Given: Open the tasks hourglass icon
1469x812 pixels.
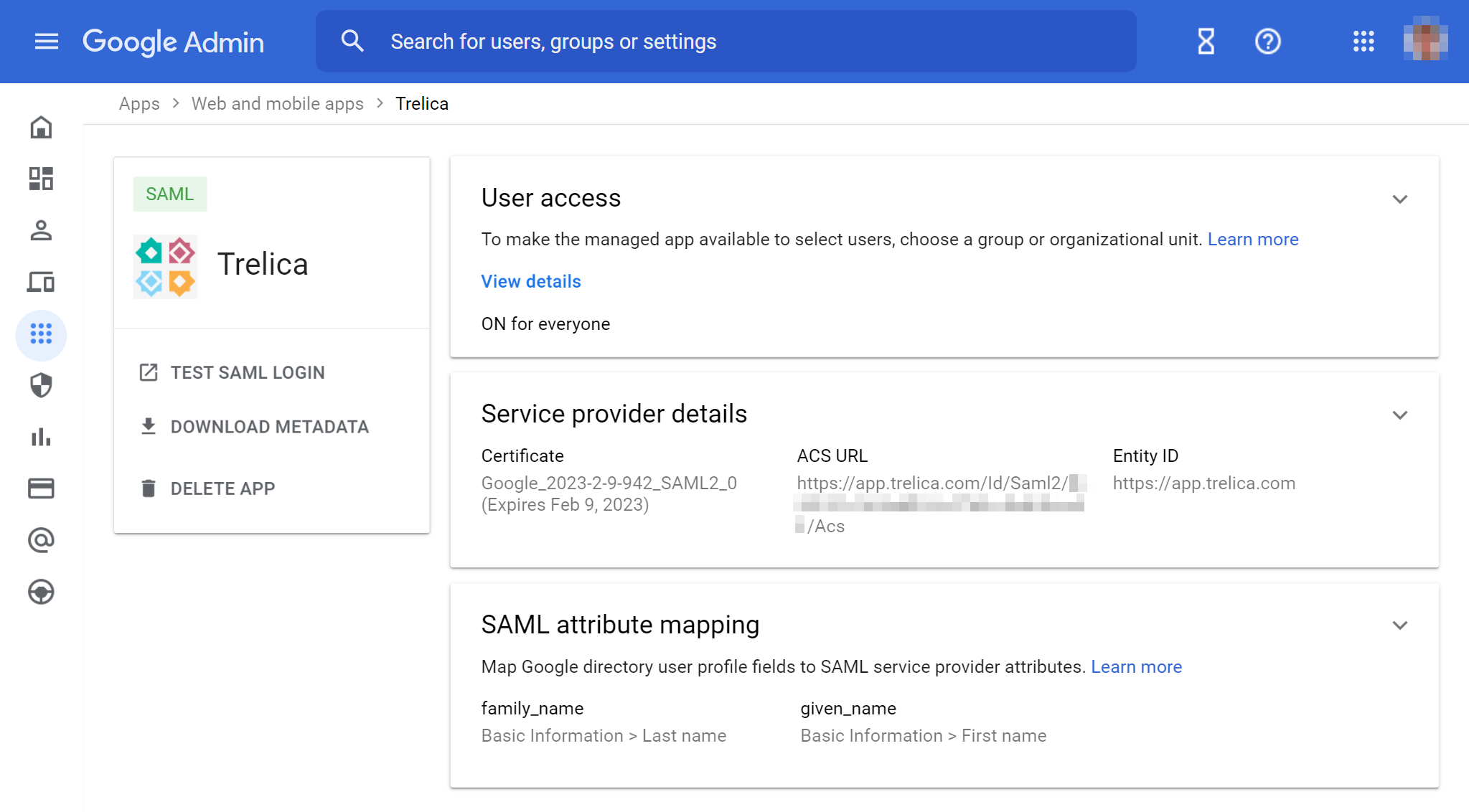Looking at the screenshot, I should coord(1206,41).
